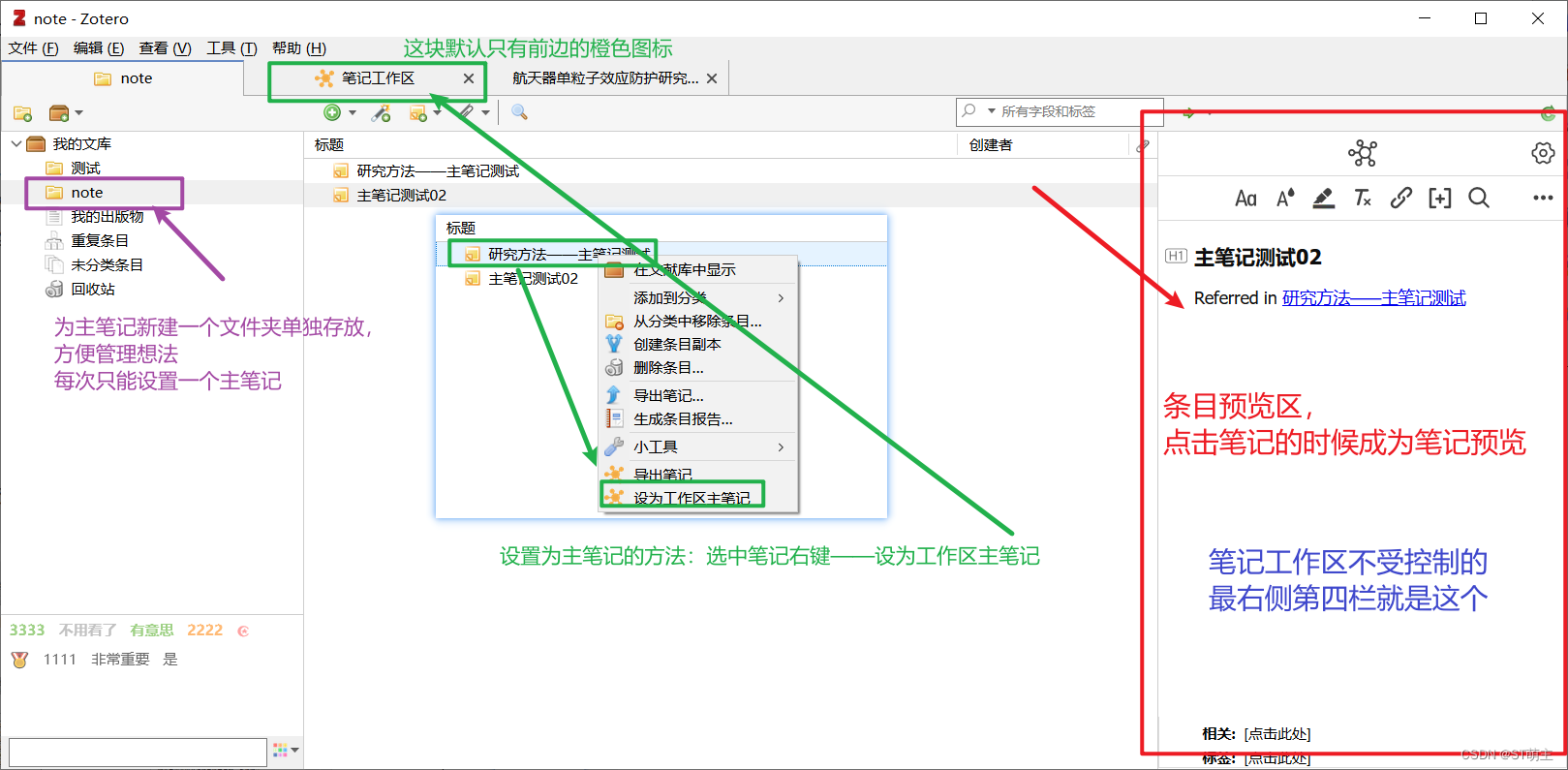Click the green Locate arrow icon
This screenshot has width=1568, height=770.
(1188, 113)
